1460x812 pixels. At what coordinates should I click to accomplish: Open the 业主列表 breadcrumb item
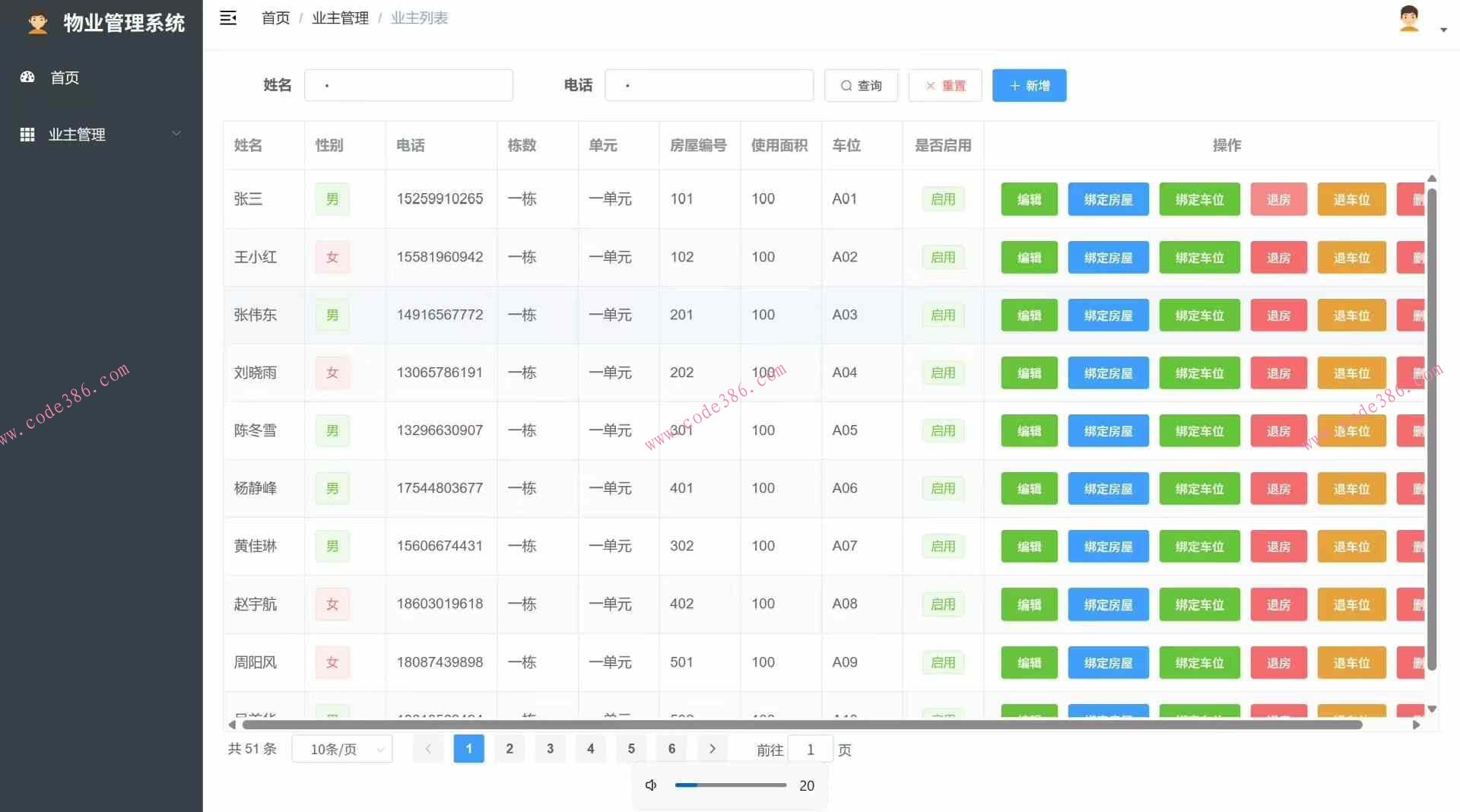point(419,17)
